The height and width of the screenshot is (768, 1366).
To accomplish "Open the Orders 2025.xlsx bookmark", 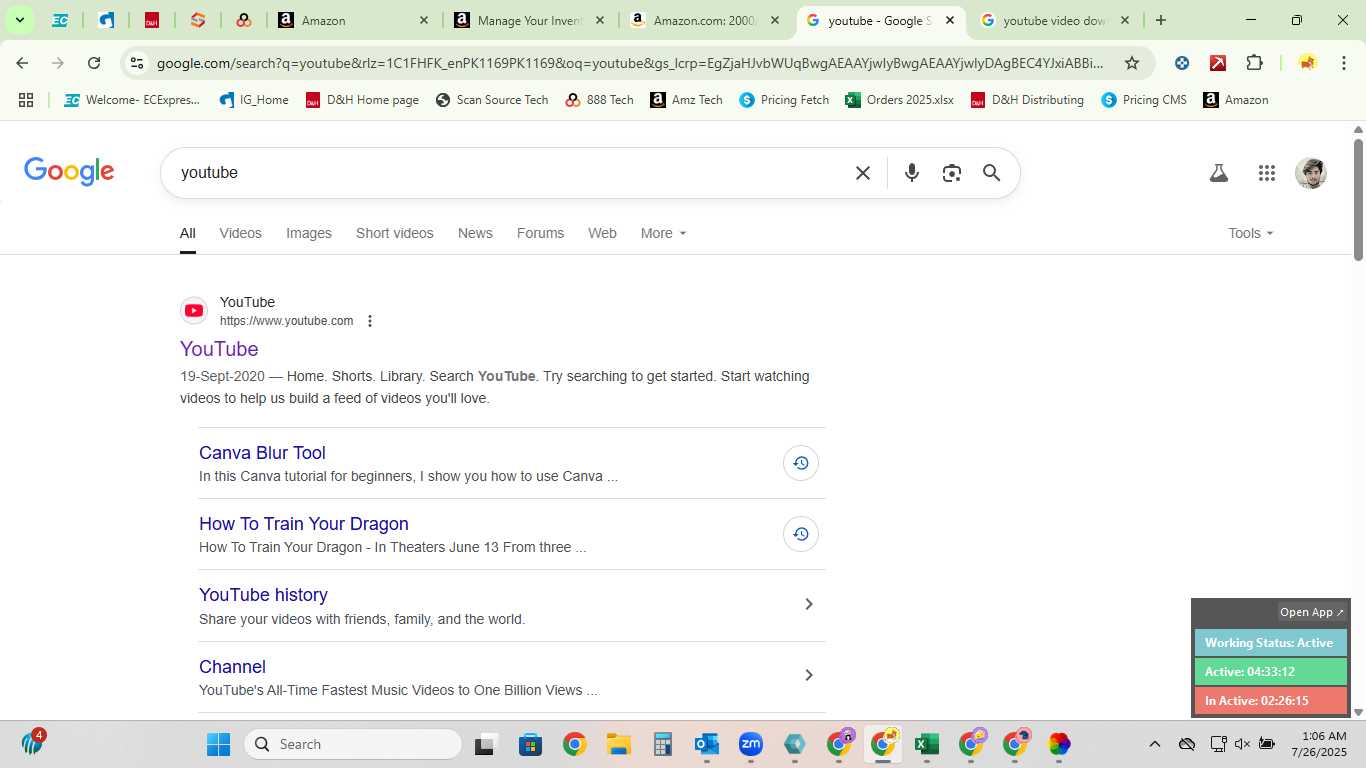I will [x=899, y=100].
